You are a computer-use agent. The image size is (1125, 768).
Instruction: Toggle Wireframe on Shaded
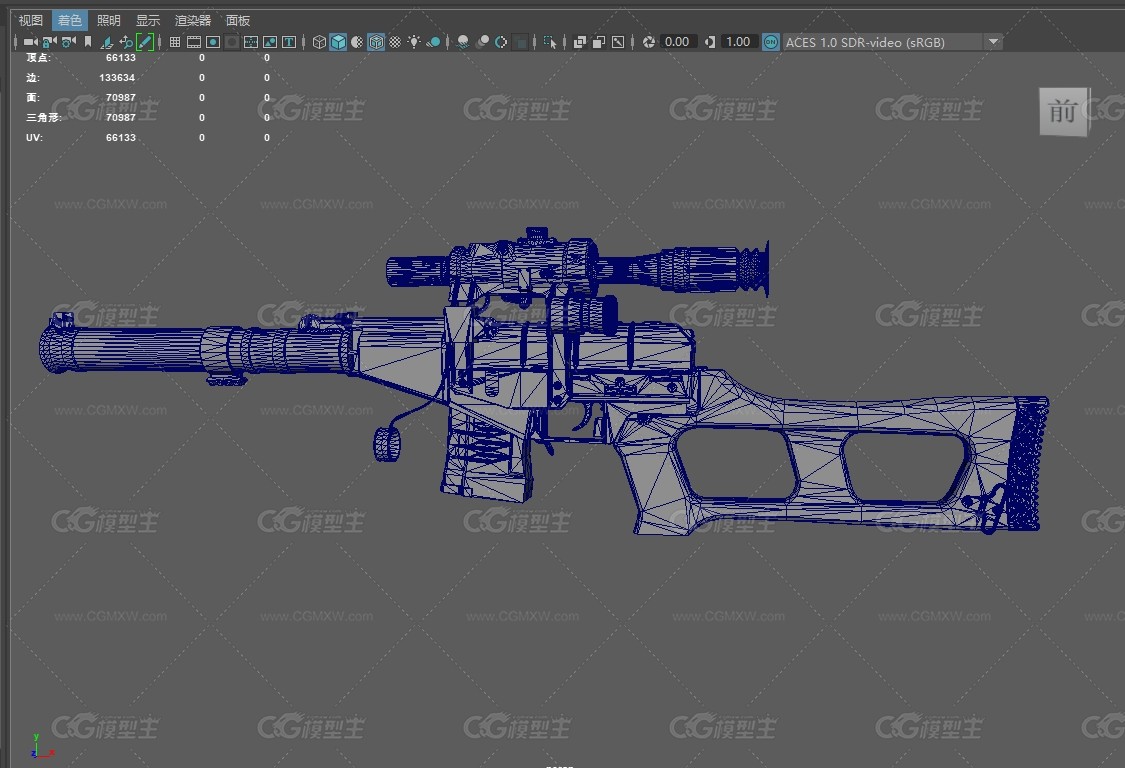point(376,42)
